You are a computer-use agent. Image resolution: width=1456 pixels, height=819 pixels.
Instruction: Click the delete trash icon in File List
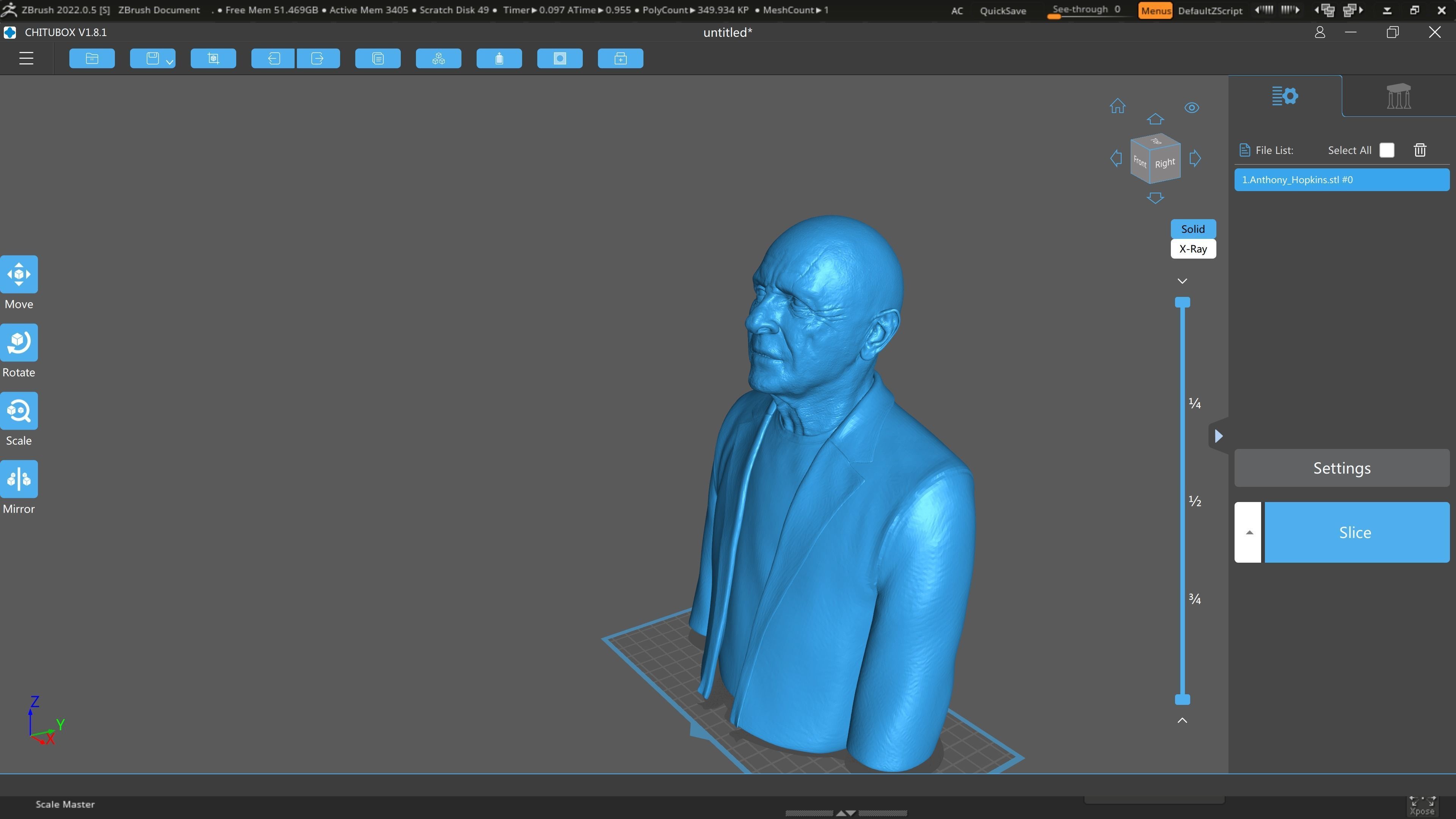(1420, 150)
